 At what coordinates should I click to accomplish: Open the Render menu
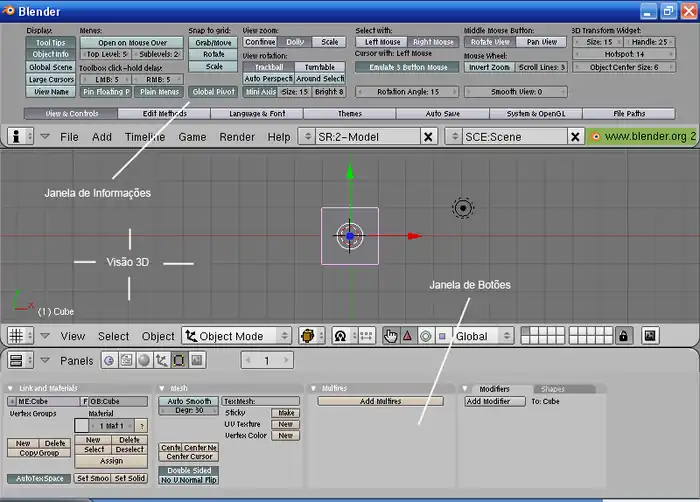pos(237,136)
